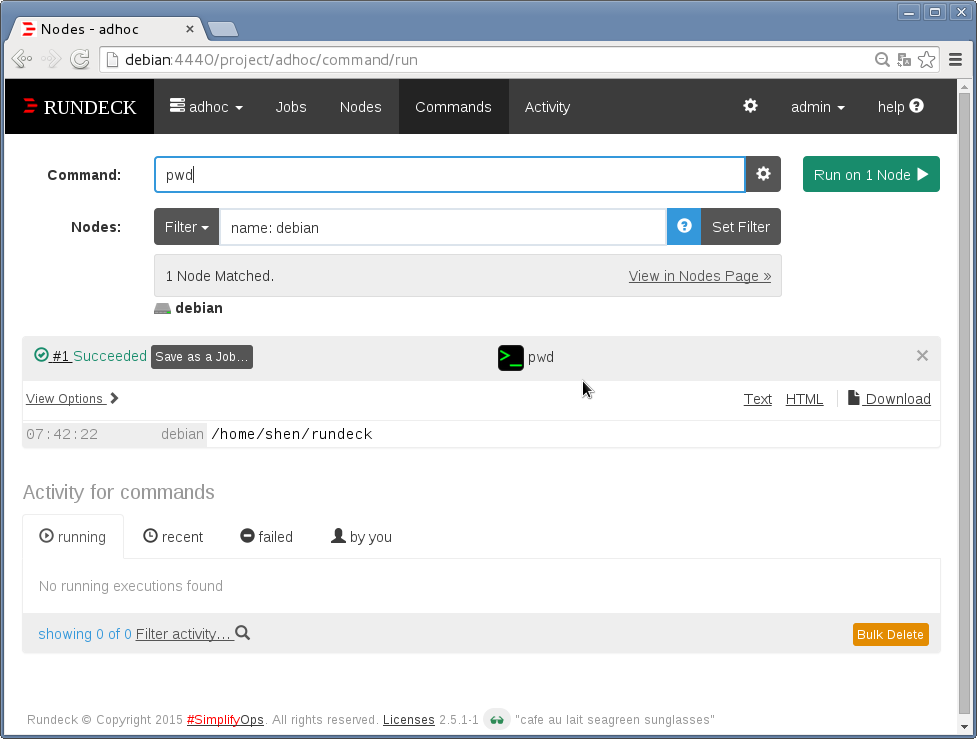The width and height of the screenshot is (977, 739).
Task: Bookmark this page with the star
Action: click(x=927, y=60)
